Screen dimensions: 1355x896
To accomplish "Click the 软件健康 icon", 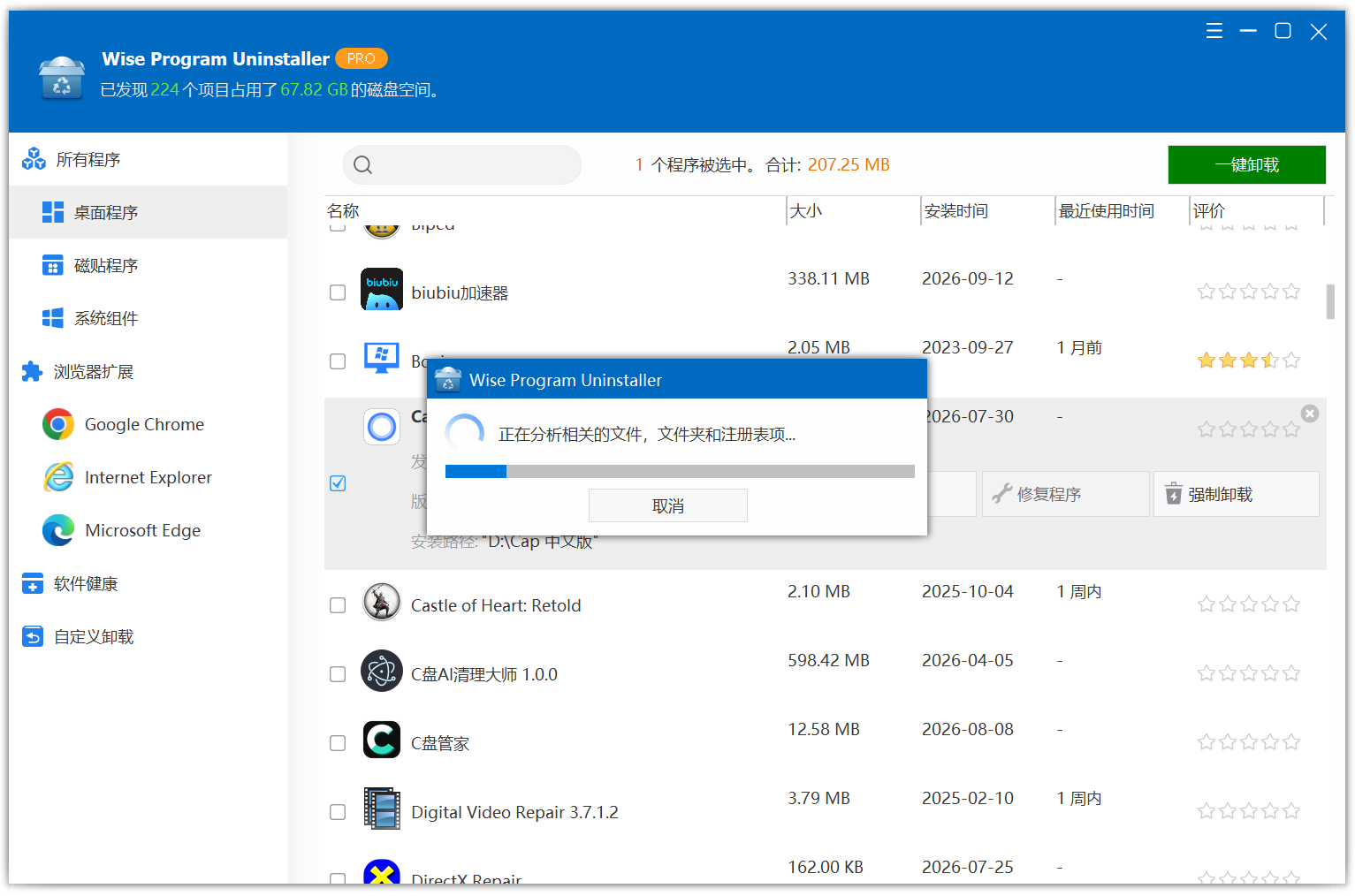I will (33, 583).
